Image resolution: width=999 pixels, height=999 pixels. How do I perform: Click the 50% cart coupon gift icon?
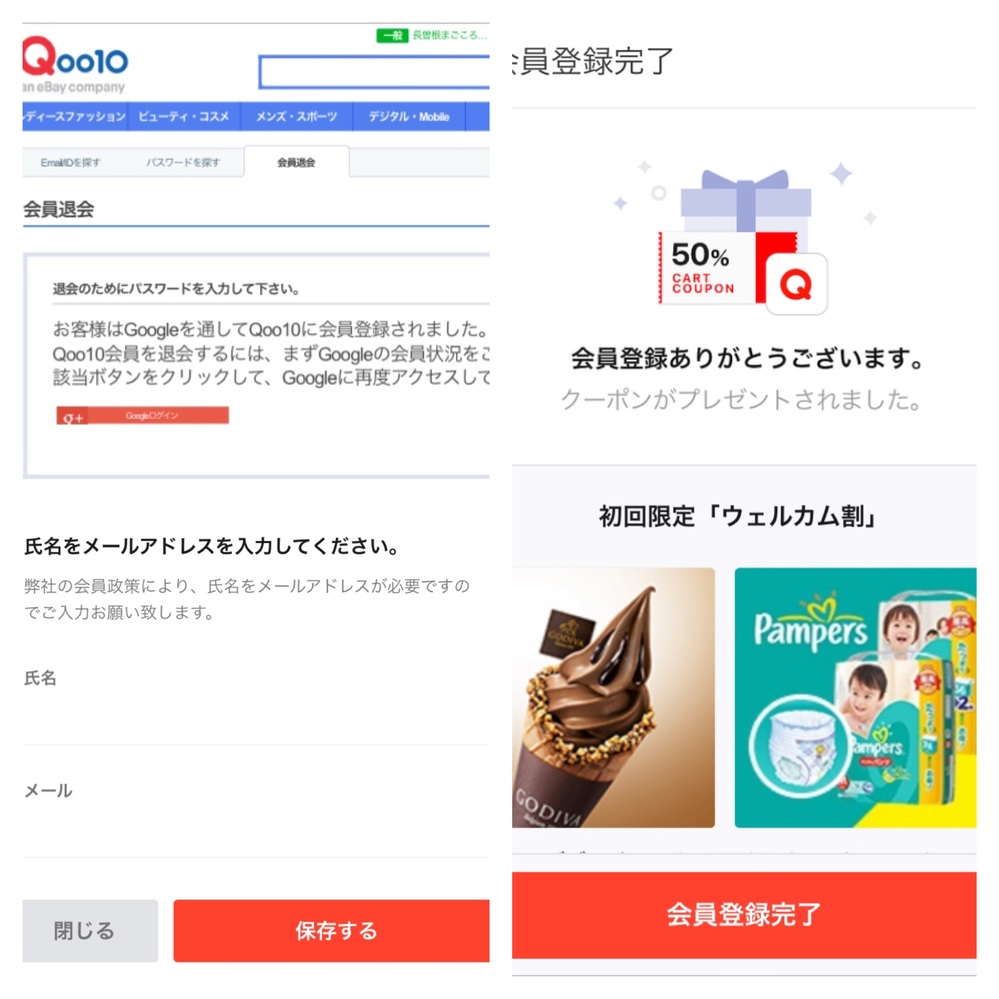743,242
